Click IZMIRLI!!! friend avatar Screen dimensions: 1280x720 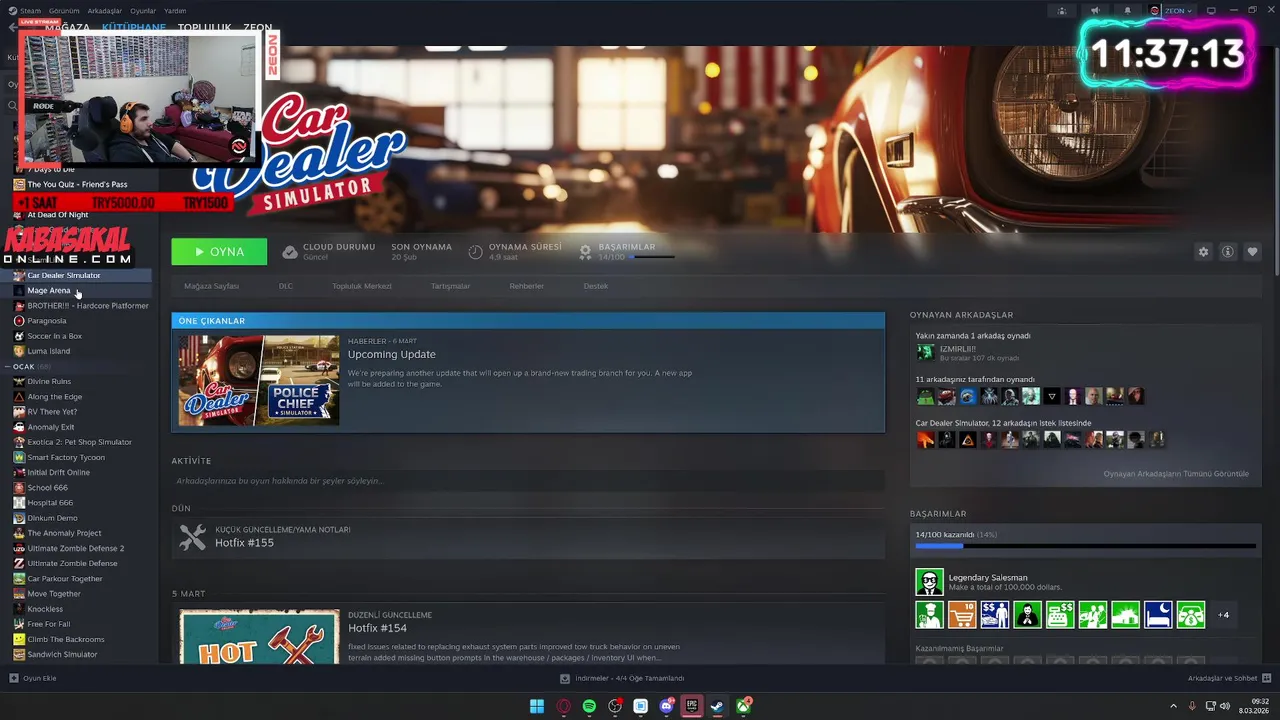click(x=925, y=352)
